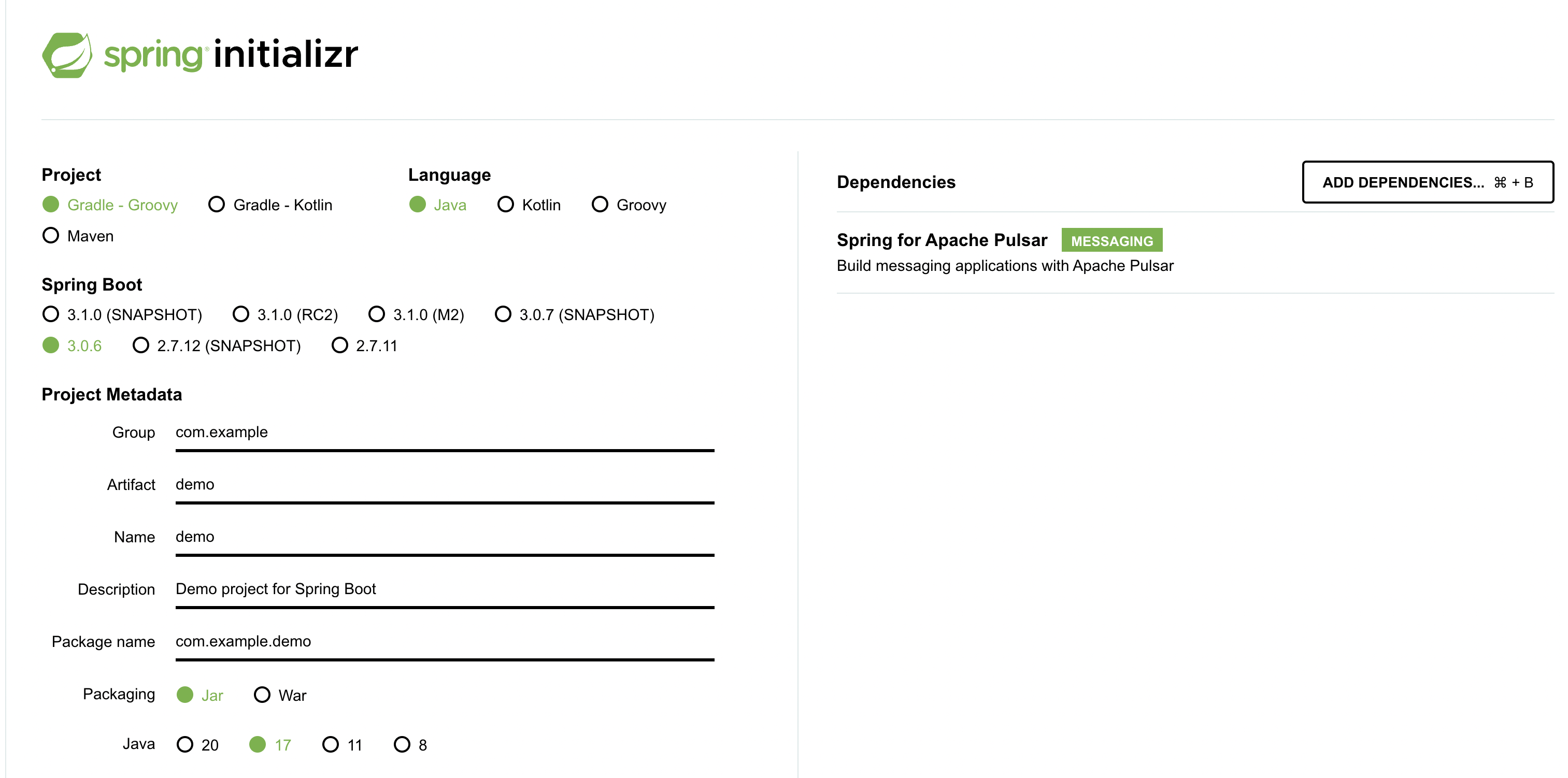Choose Spring Boot 3.1.0 (RC2) version

point(241,314)
